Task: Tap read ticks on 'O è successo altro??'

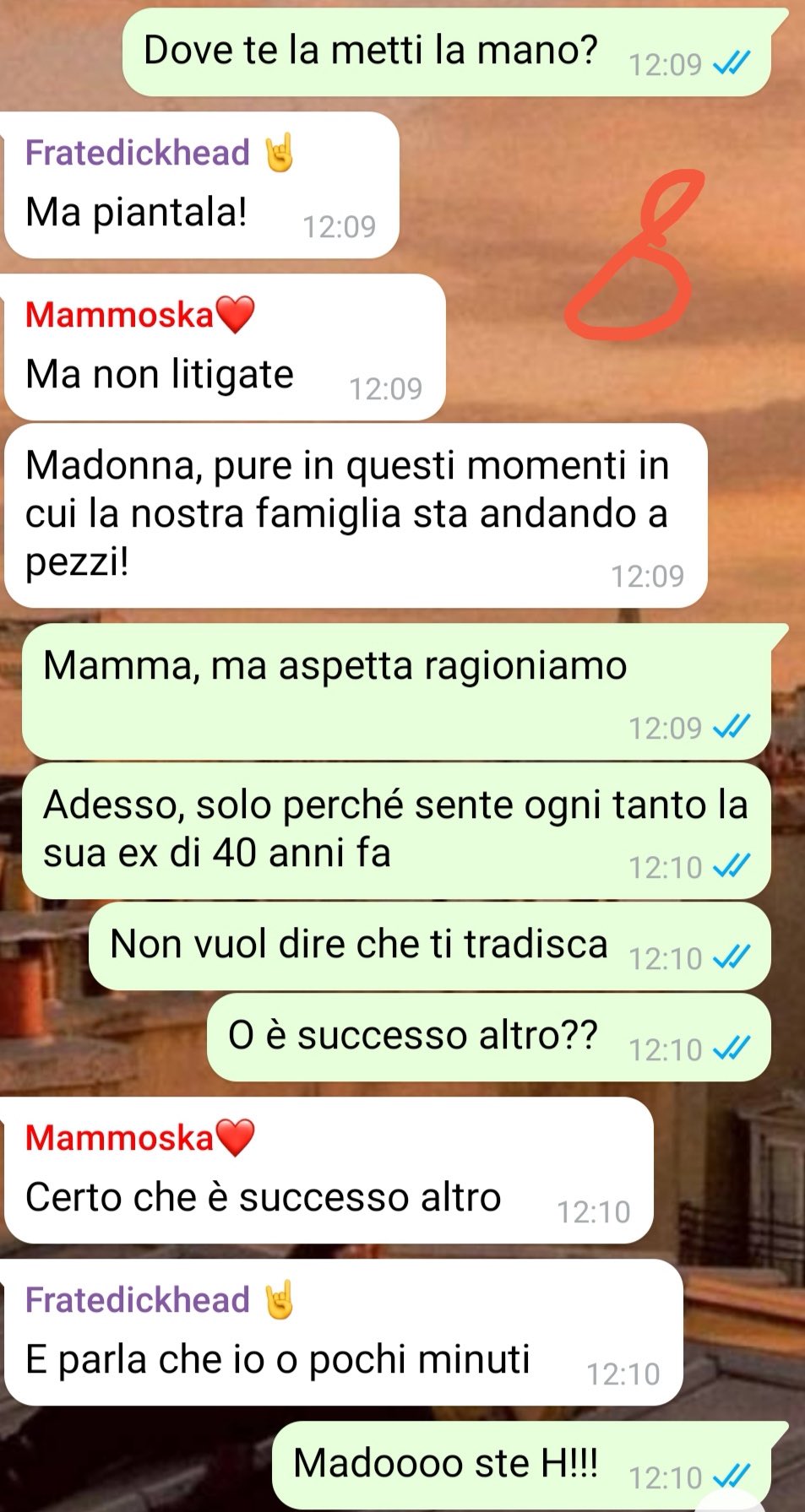Action: [732, 1049]
